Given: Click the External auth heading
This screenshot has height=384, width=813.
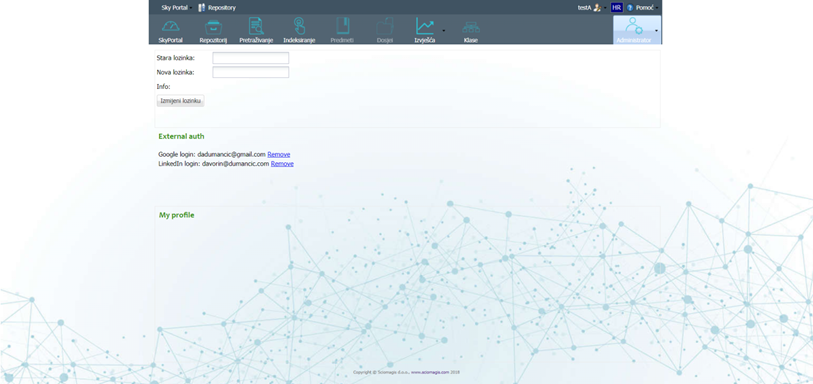Looking at the screenshot, I should 181,136.
